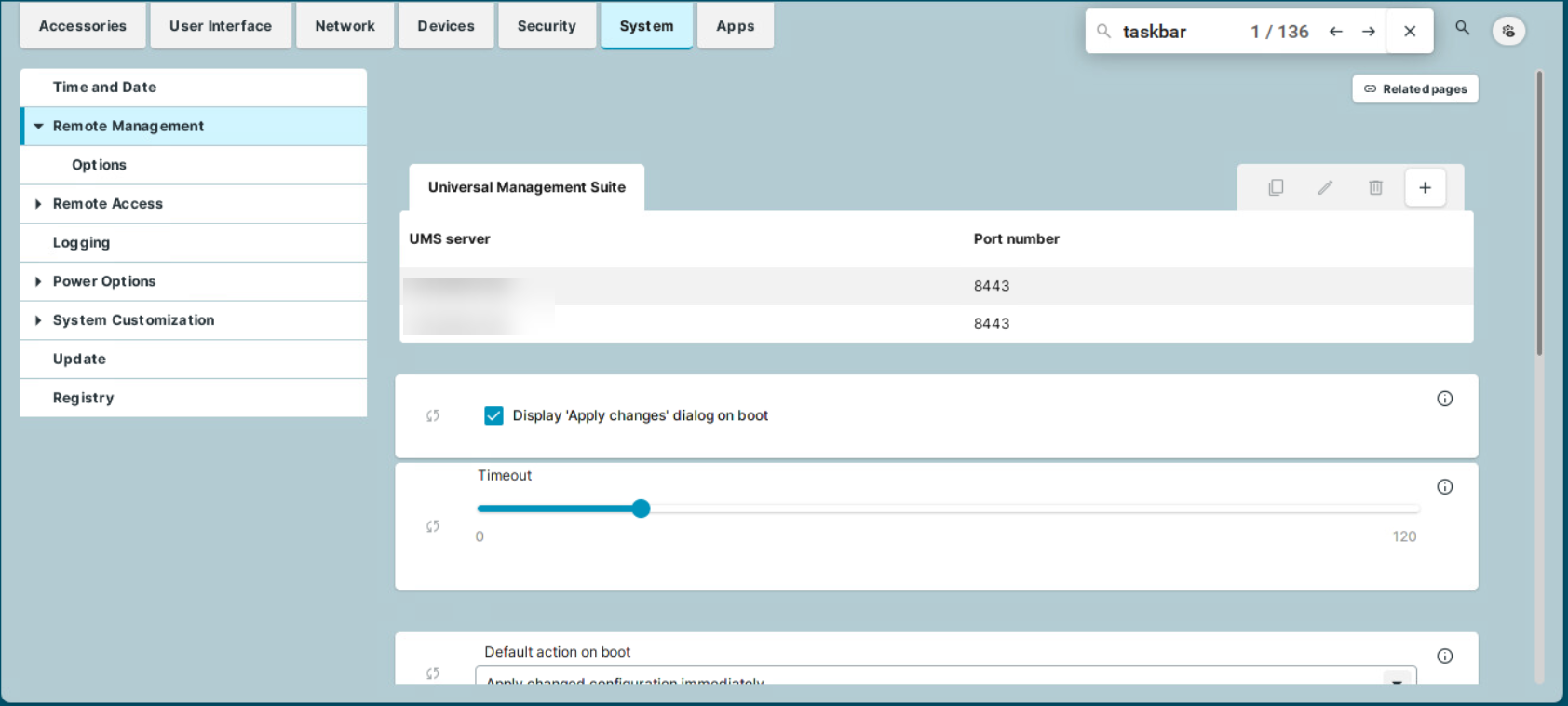Expand Power Options in sidebar
Viewport: 1568px width, 706px height.
click(x=38, y=281)
